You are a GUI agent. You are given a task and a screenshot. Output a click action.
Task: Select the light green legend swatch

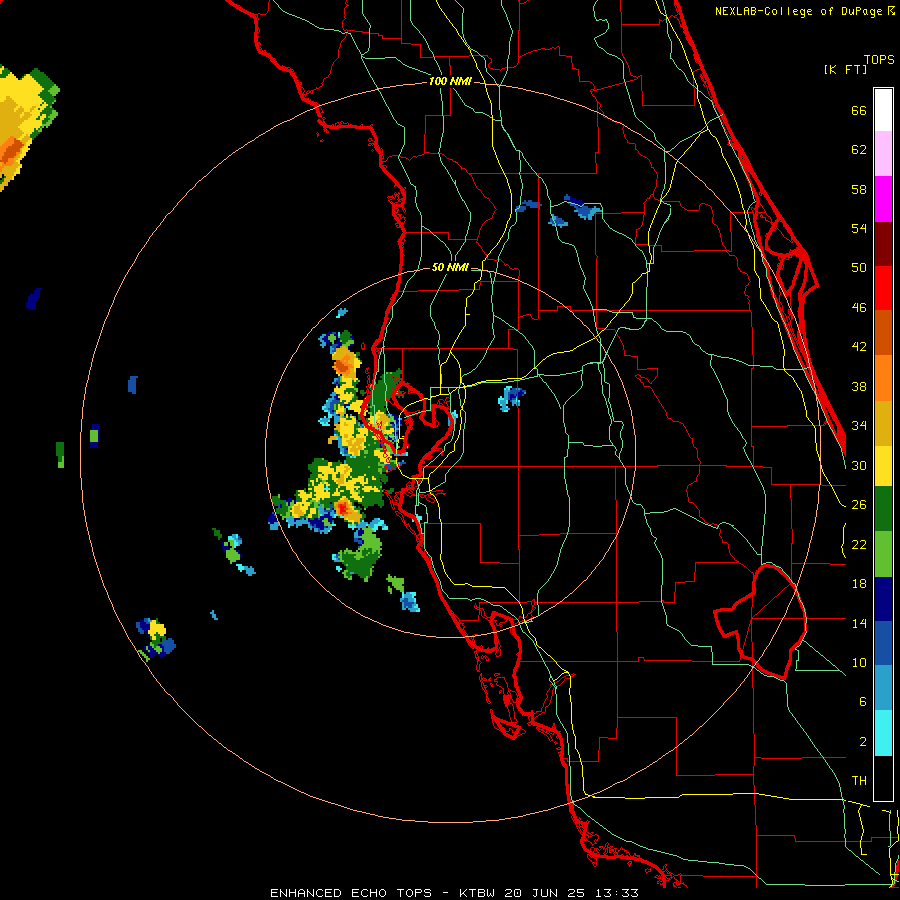[x=883, y=554]
